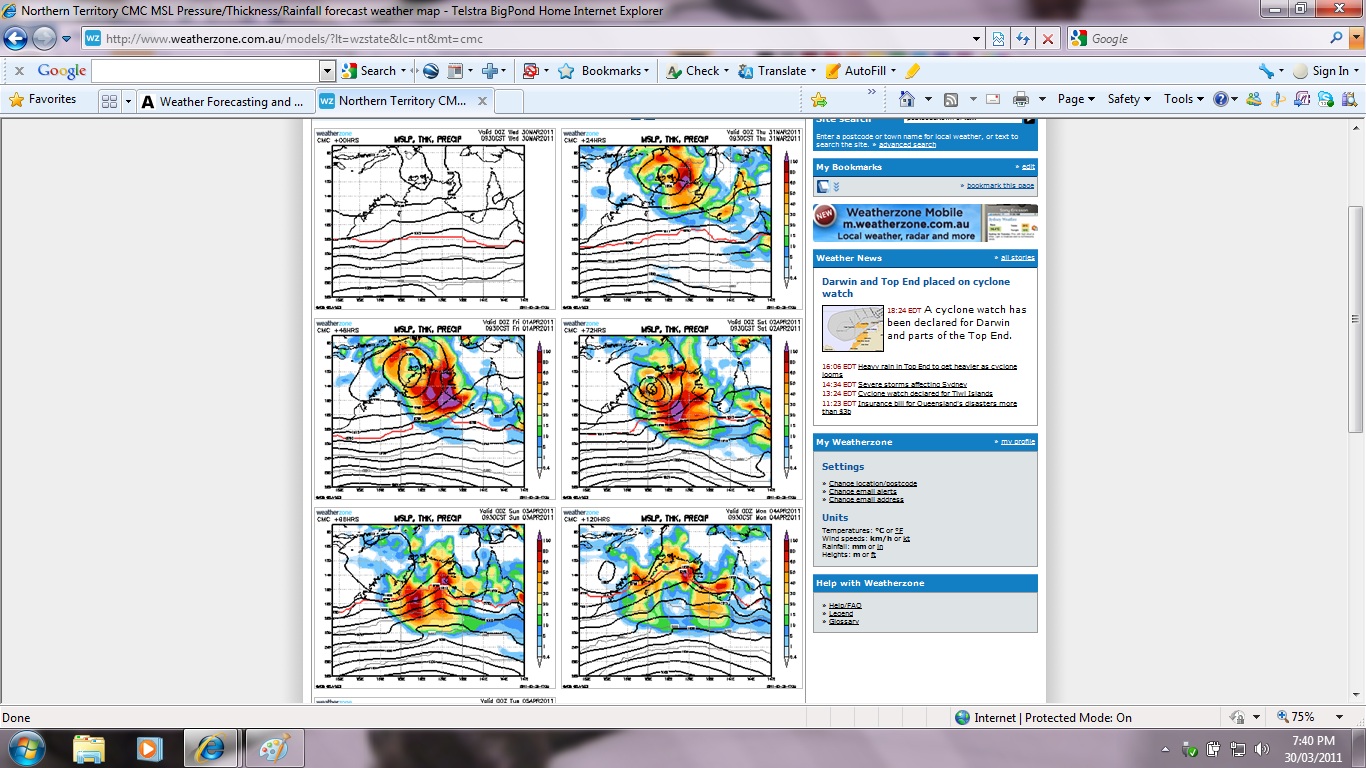Open the Zoom level 75% dropdown arrow

point(1339,717)
